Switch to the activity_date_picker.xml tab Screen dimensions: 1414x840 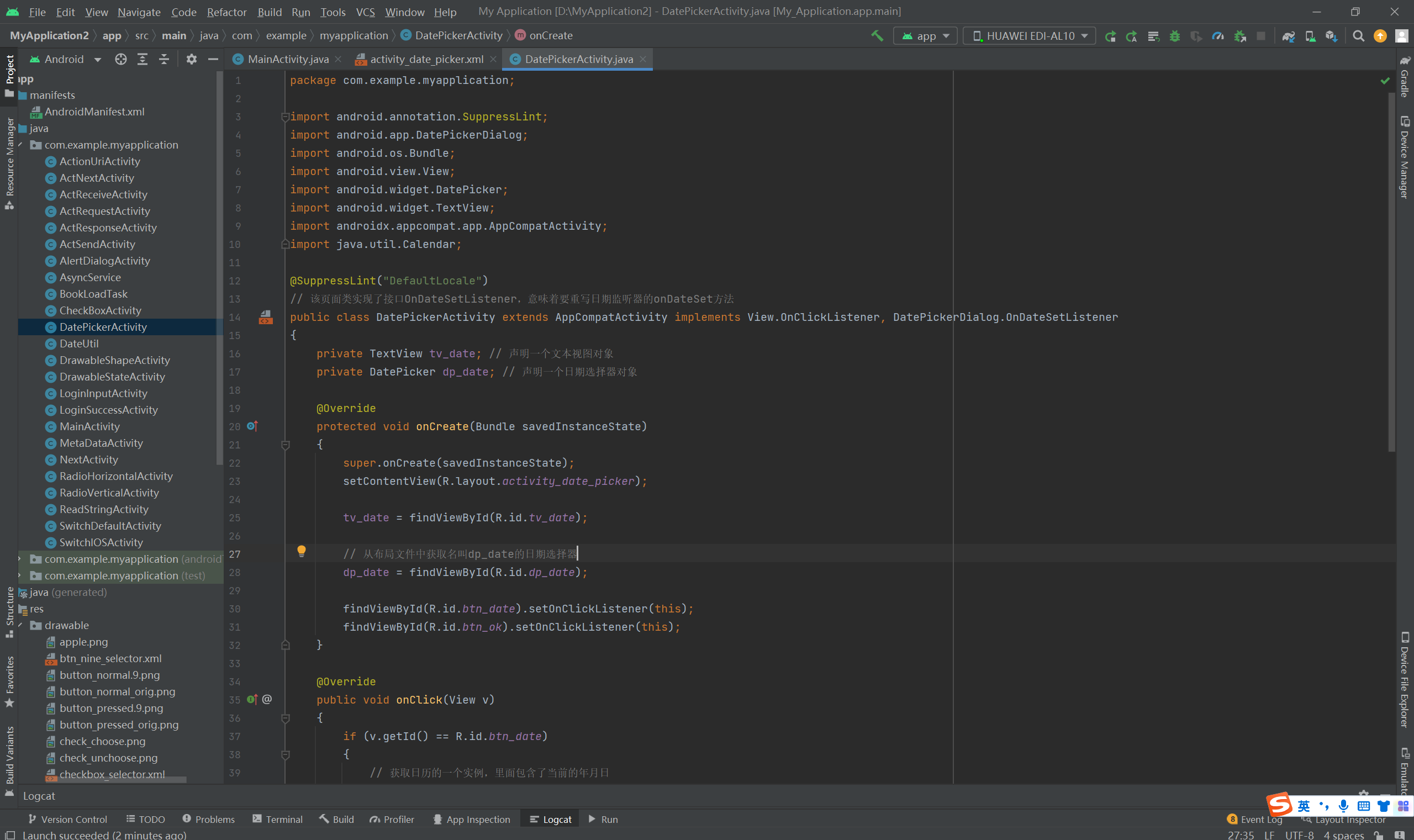(426, 59)
